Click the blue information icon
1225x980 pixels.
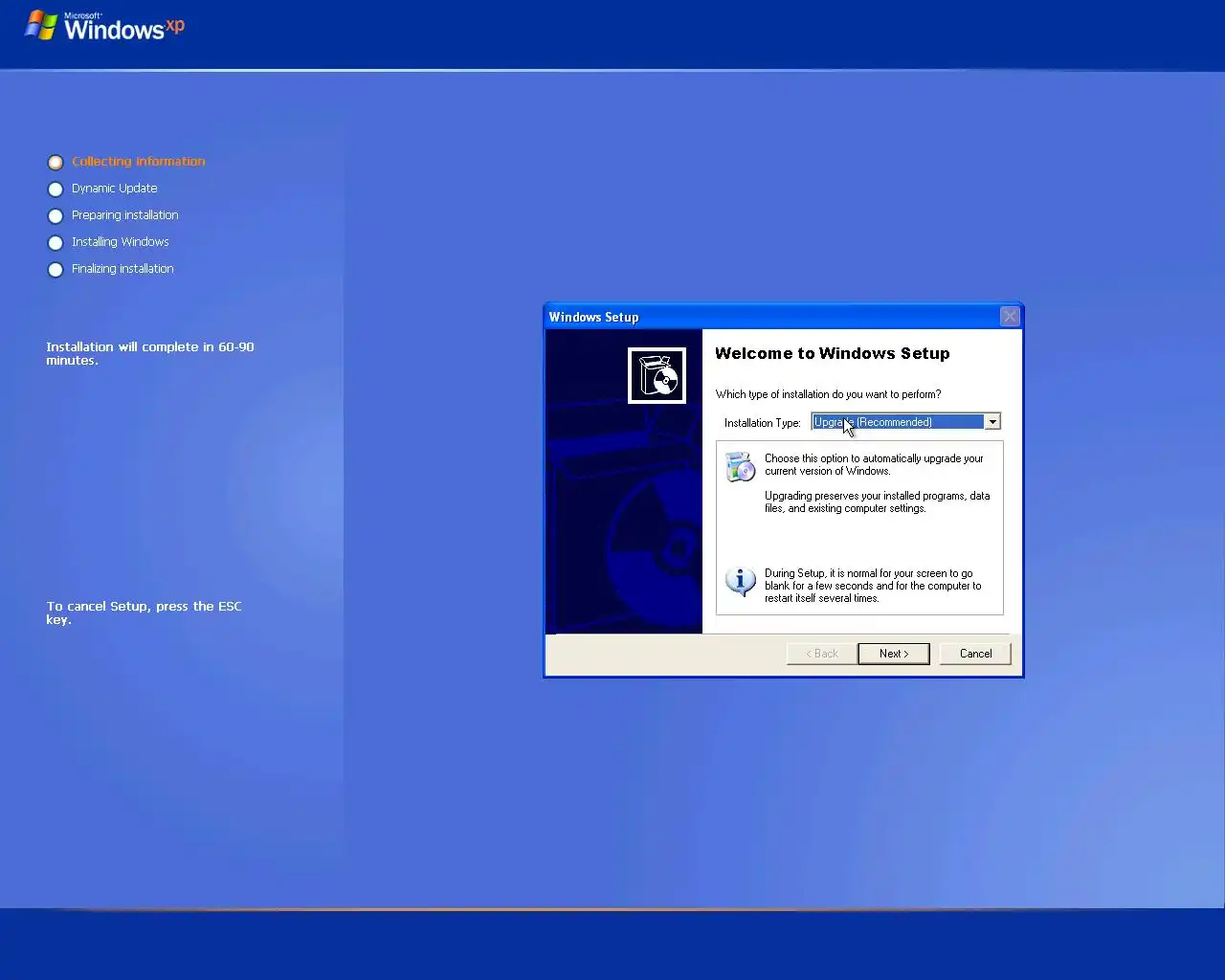pyautogui.click(x=740, y=581)
